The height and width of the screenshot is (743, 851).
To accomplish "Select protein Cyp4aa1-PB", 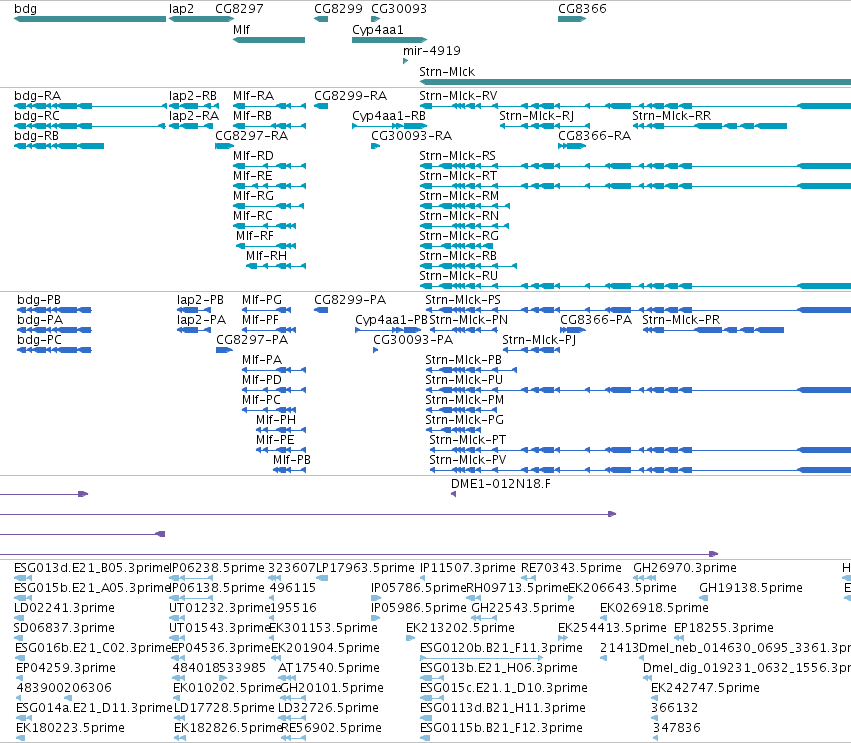I will (392, 320).
